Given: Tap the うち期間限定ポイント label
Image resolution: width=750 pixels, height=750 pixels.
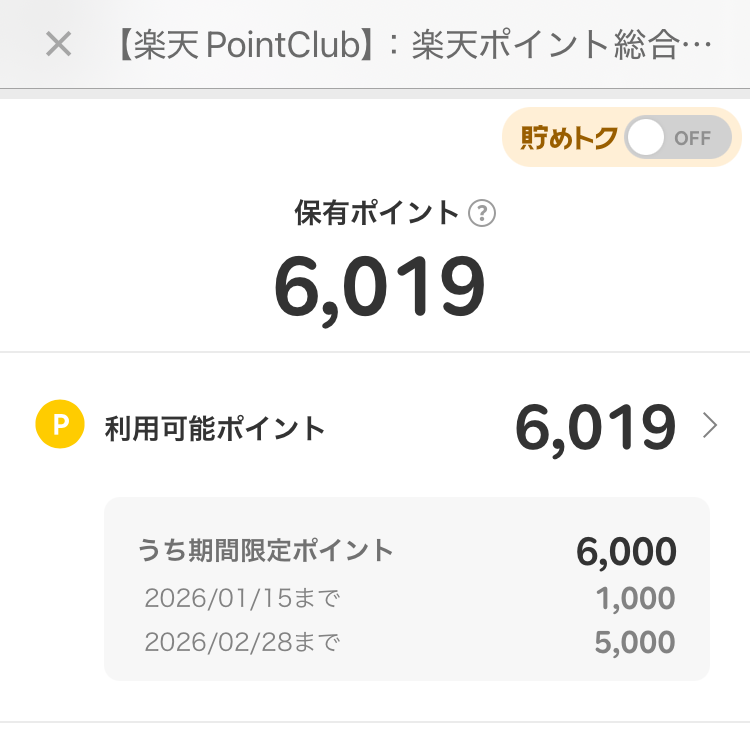Looking at the screenshot, I should pyautogui.click(x=266, y=550).
